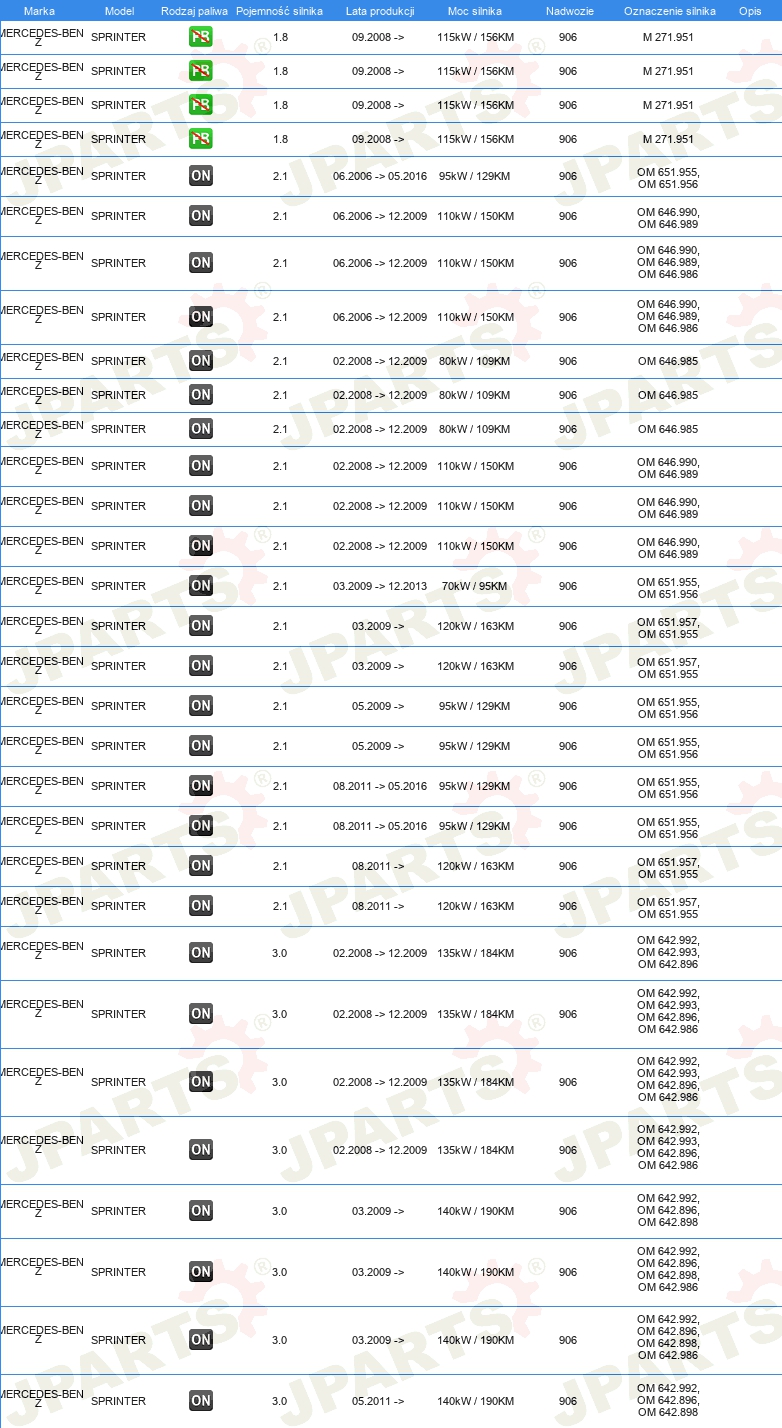Click the 05.2011 -> production date
Screen dimensions: 782x1428
378,1401
